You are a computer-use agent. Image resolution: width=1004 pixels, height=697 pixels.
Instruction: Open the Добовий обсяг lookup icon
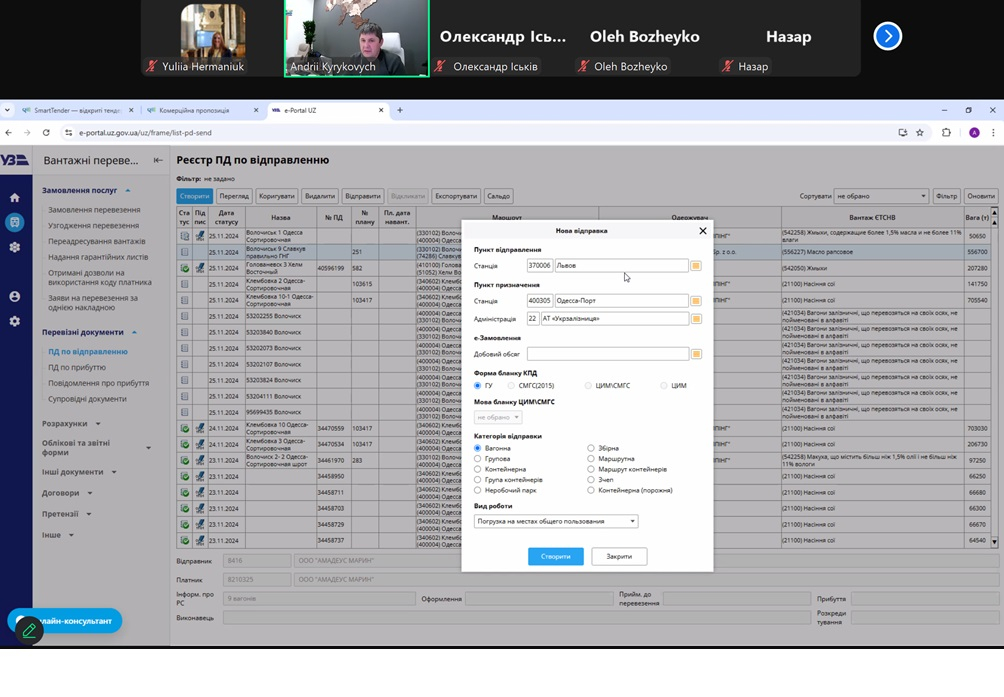tap(696, 354)
